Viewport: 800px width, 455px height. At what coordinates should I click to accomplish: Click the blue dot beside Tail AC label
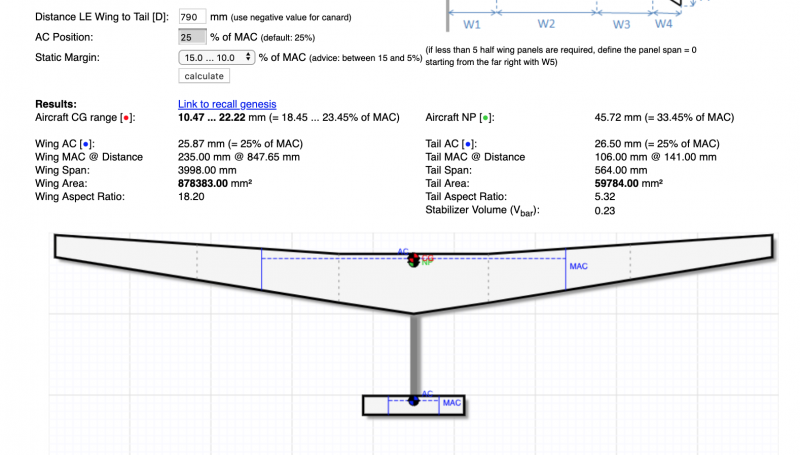point(467,144)
